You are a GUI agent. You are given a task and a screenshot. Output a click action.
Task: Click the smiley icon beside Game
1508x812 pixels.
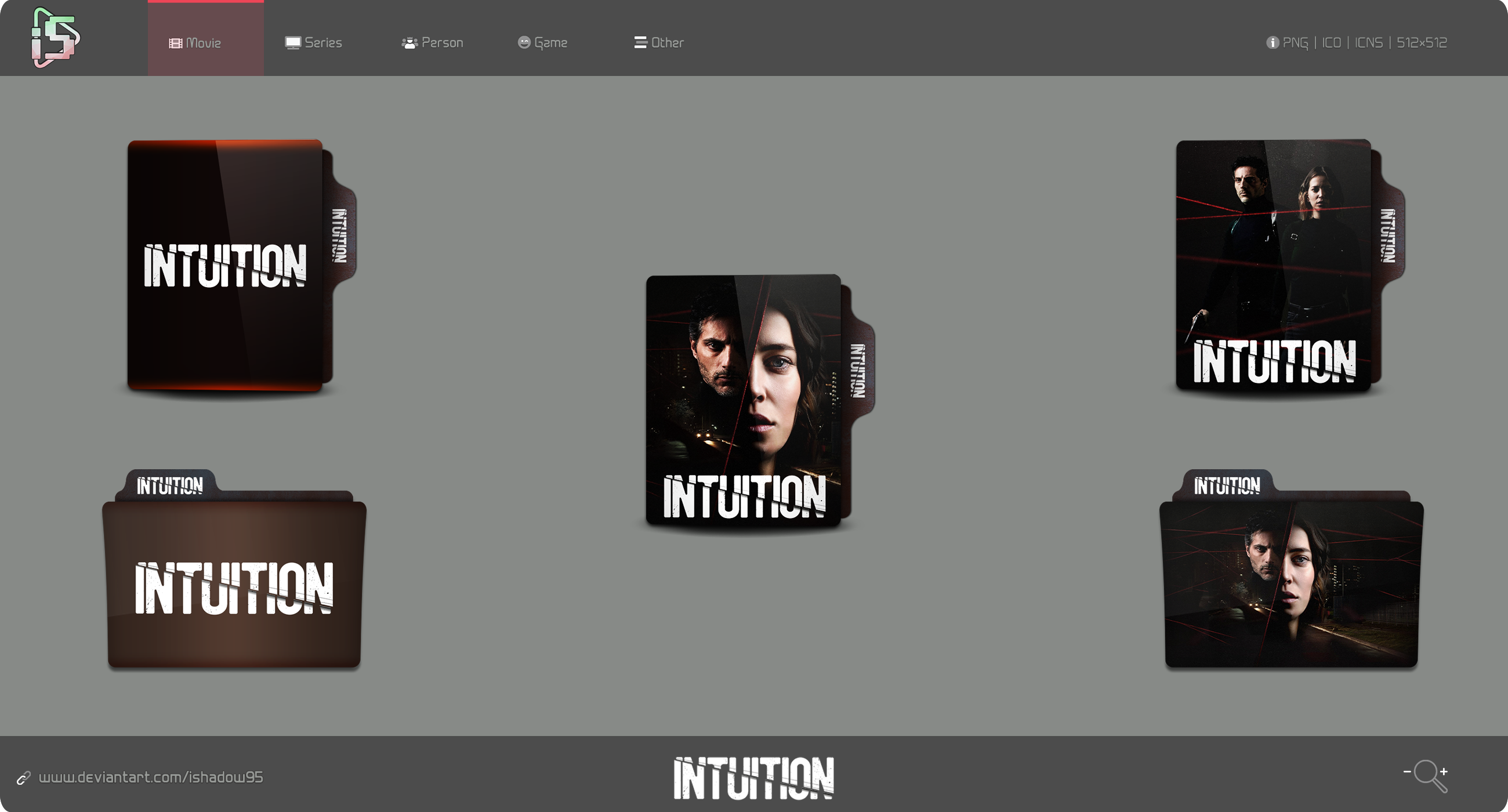tap(524, 42)
